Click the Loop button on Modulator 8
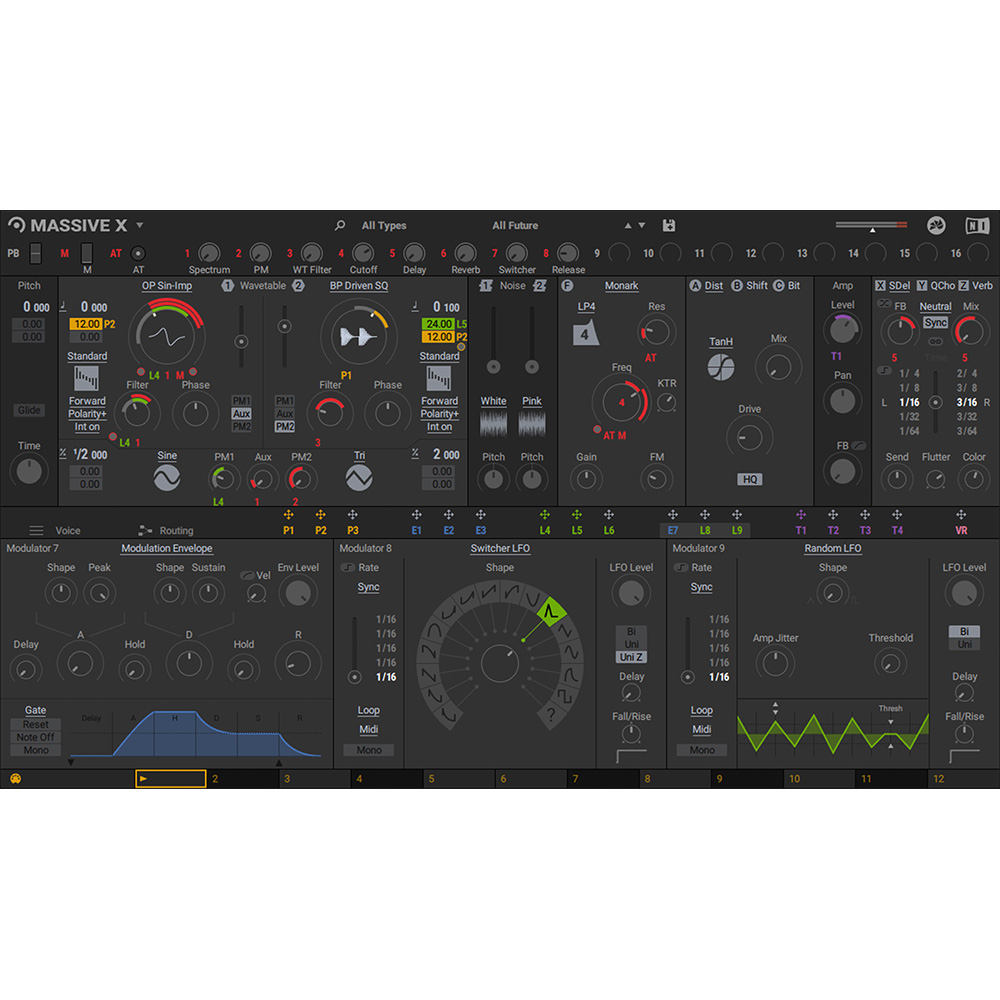 click(368, 710)
